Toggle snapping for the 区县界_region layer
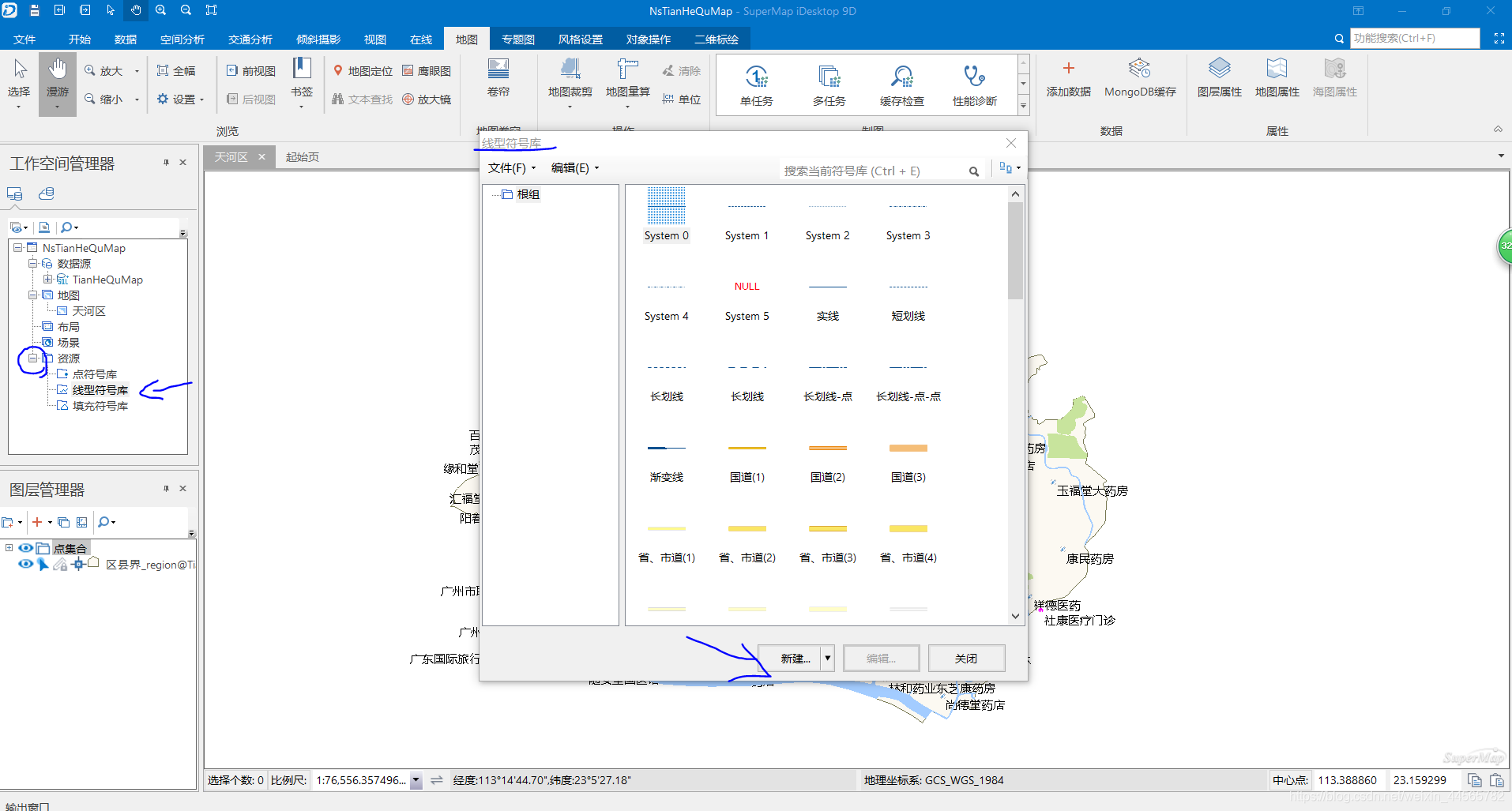1512x811 pixels. (77, 564)
